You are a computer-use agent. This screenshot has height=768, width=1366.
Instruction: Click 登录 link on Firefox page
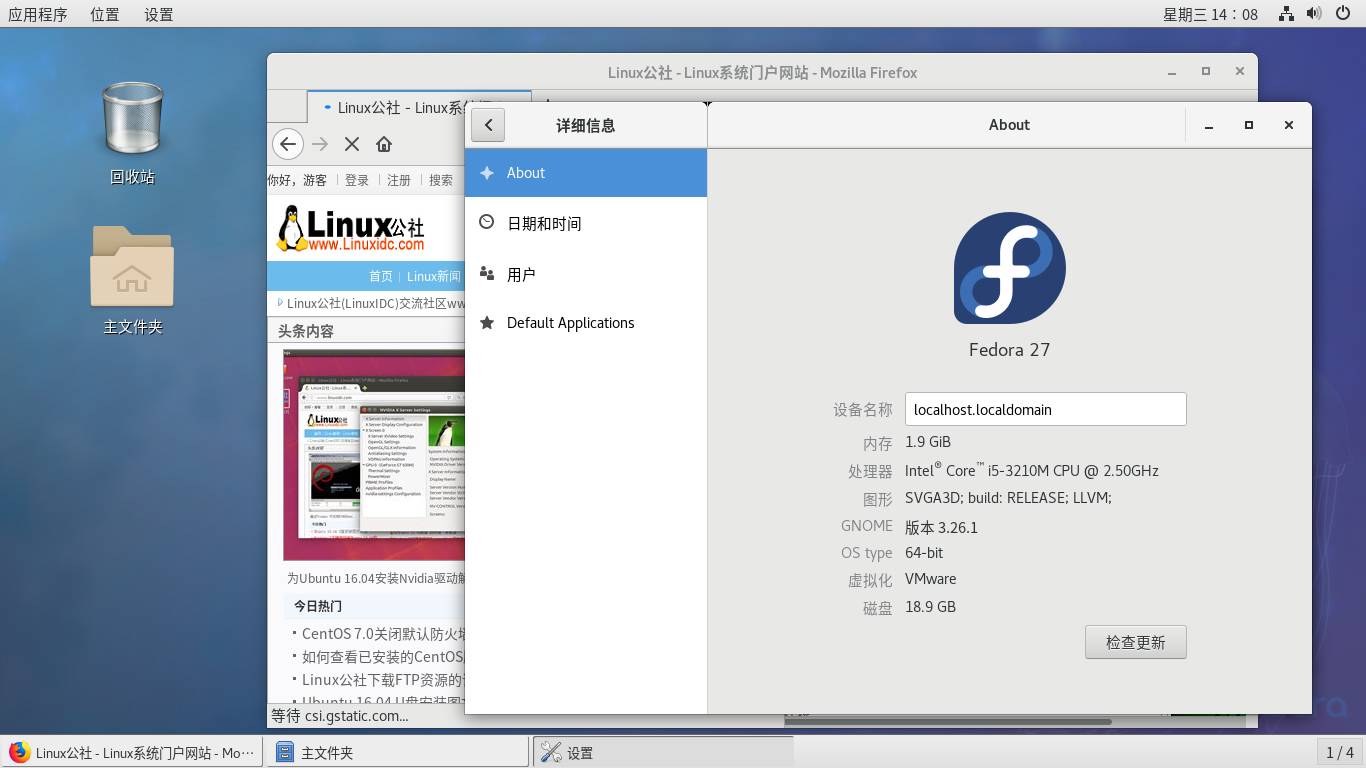(x=357, y=180)
